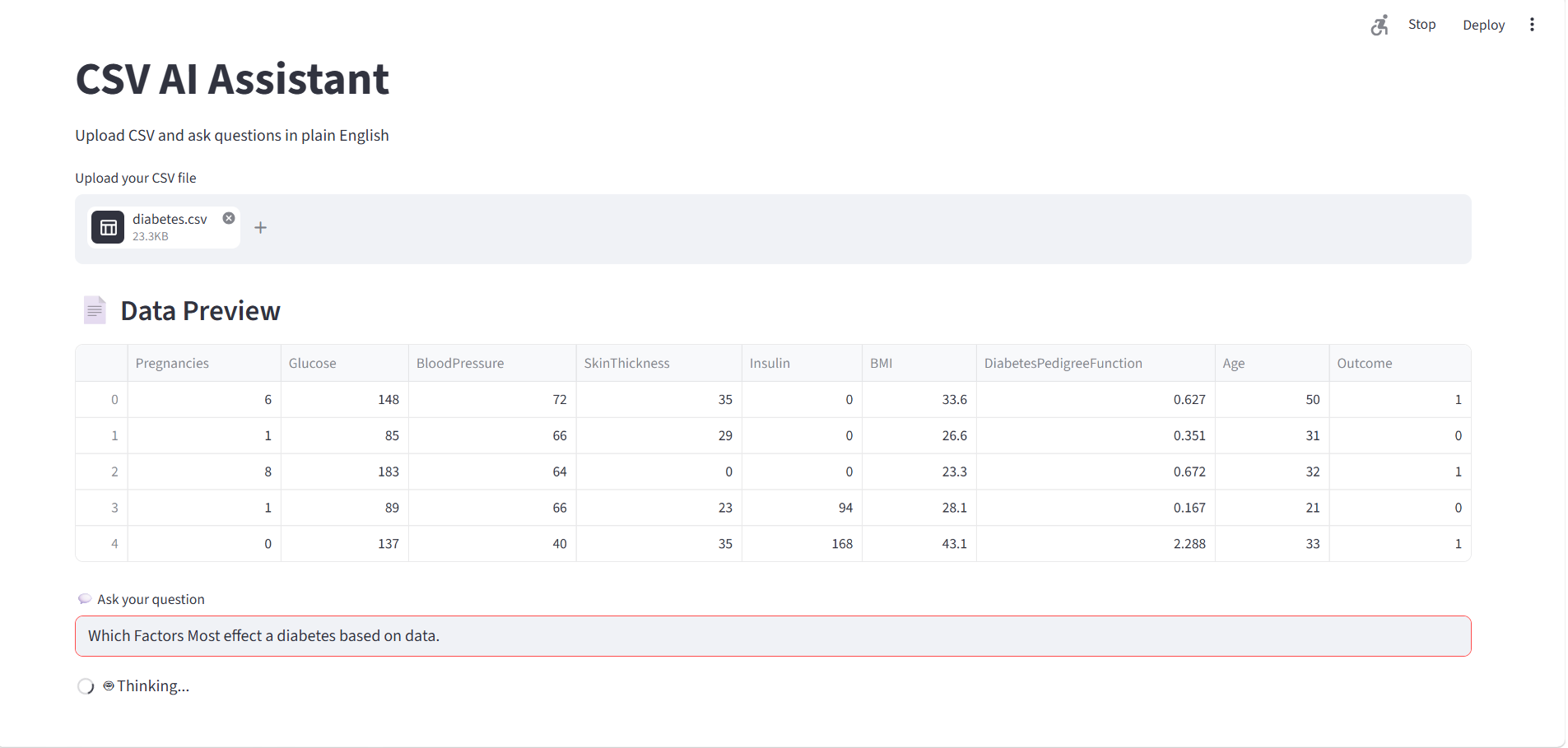Open the Deploy option
The image size is (1568, 748).
[x=1483, y=25]
